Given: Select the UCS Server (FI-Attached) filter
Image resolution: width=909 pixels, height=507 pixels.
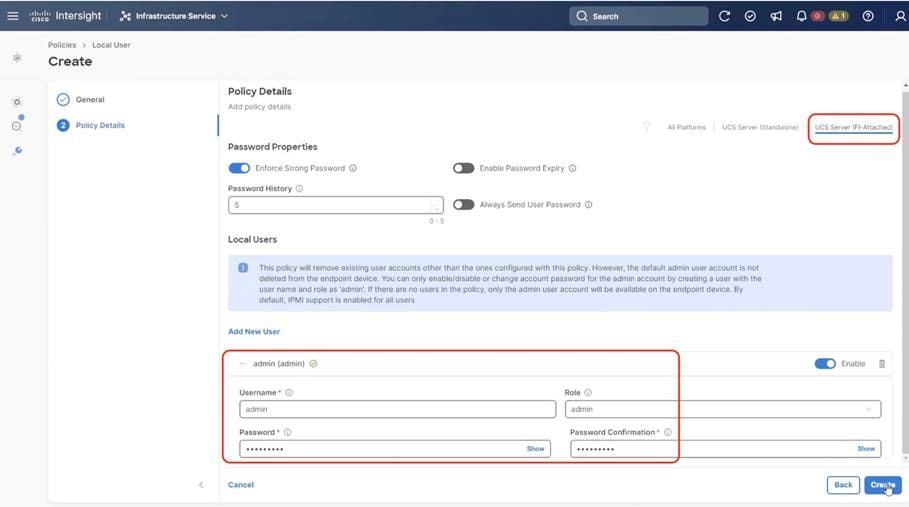Looking at the screenshot, I should coord(853,127).
